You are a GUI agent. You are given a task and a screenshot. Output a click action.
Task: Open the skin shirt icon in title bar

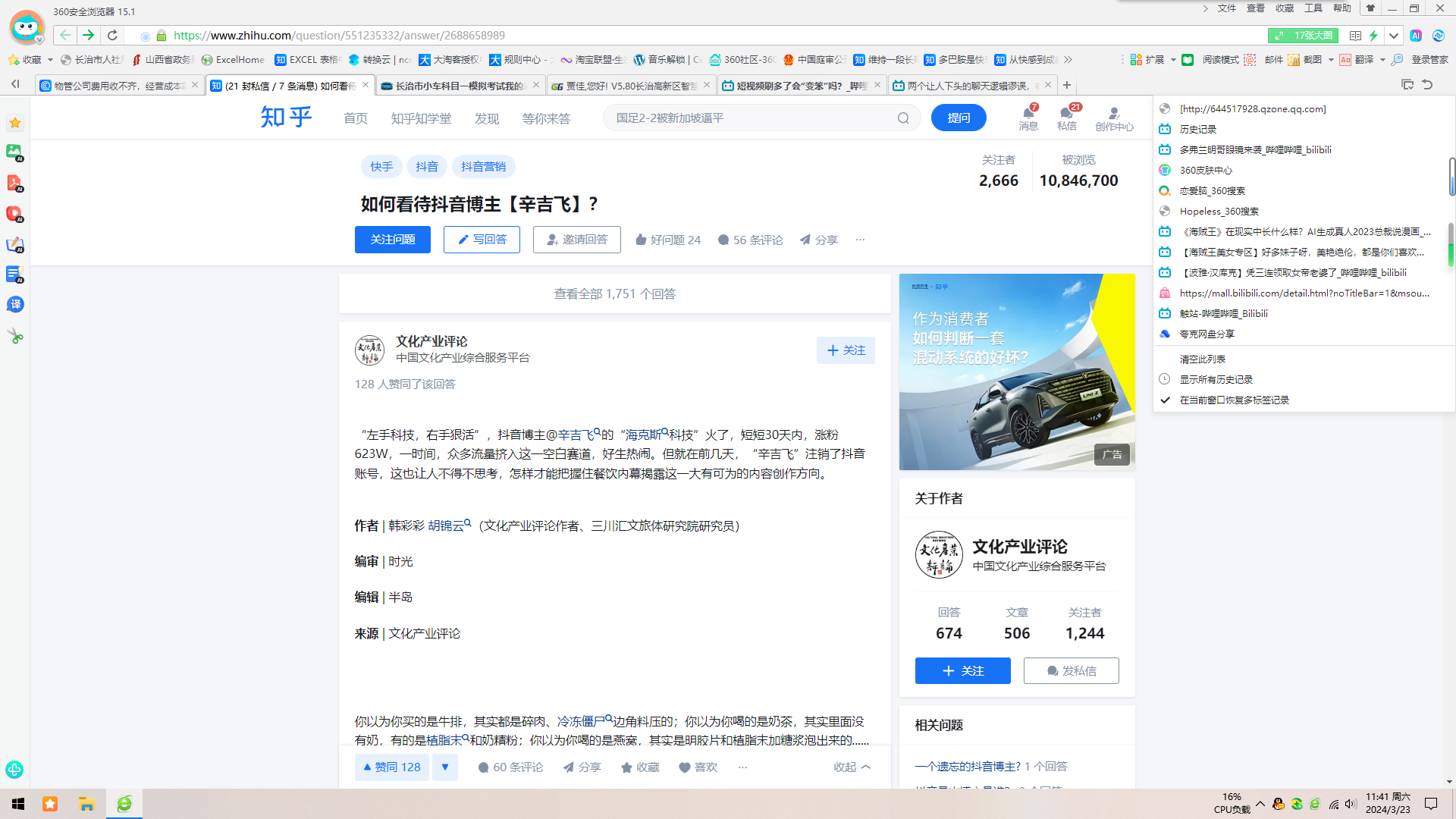point(1370,8)
